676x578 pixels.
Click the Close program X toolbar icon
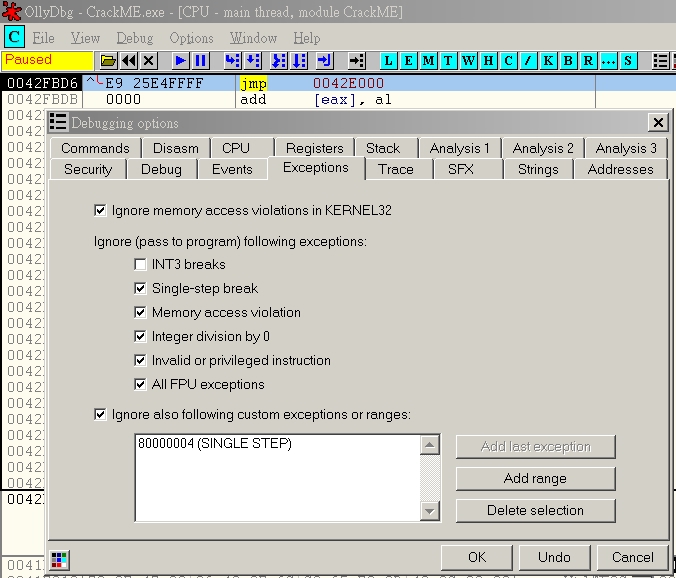(149, 60)
